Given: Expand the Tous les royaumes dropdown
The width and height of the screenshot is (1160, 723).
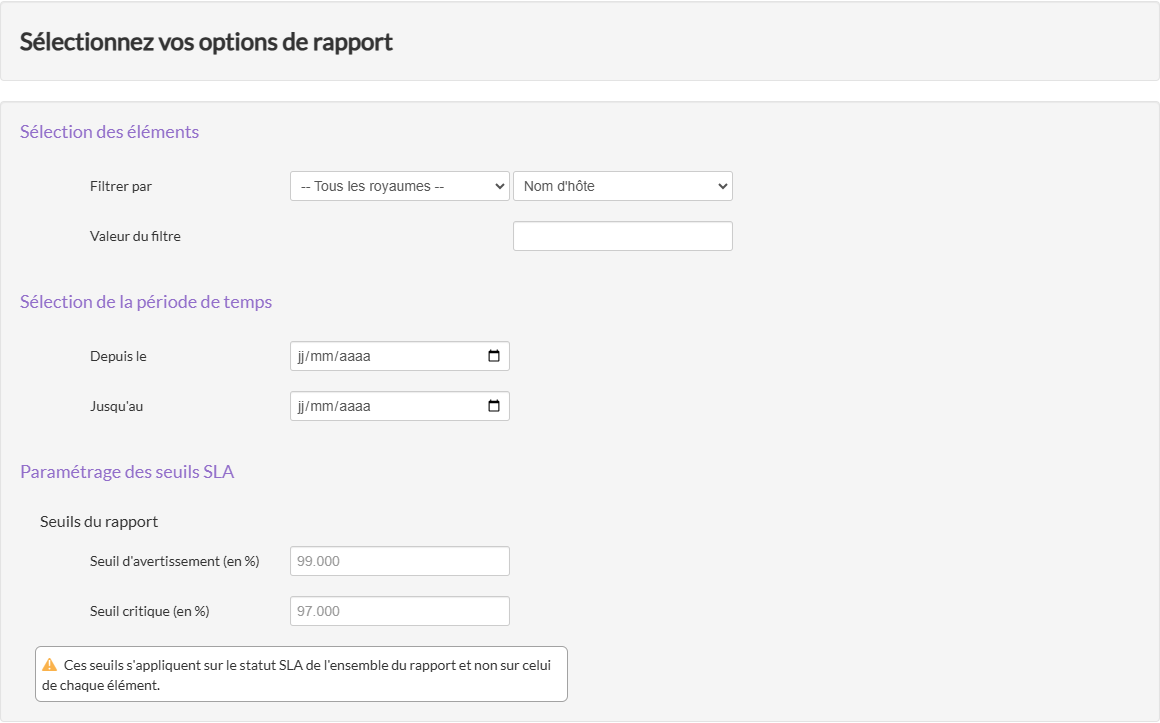Looking at the screenshot, I should (399, 186).
